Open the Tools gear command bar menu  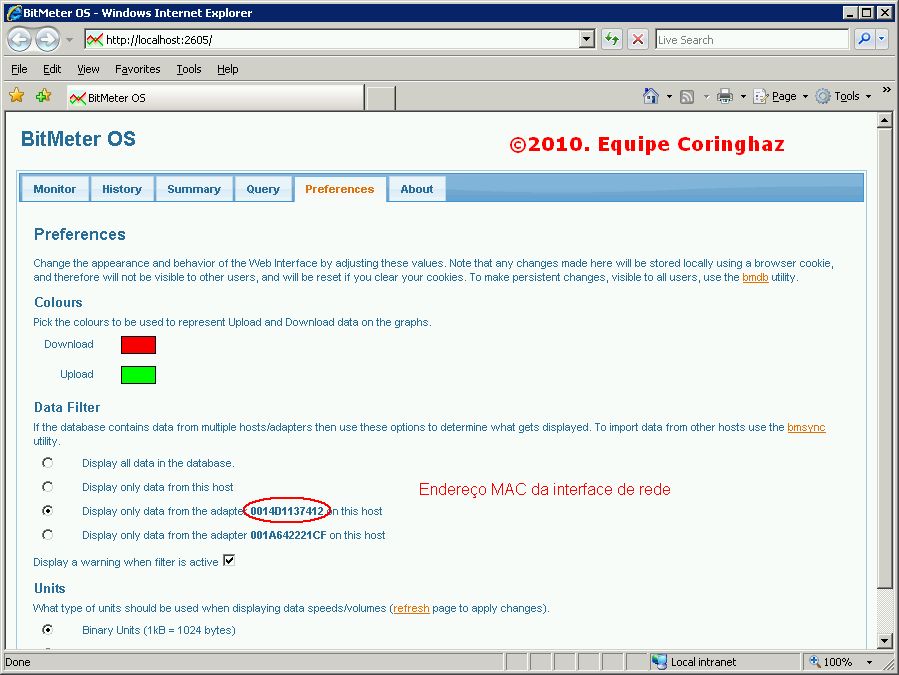[x=843, y=96]
